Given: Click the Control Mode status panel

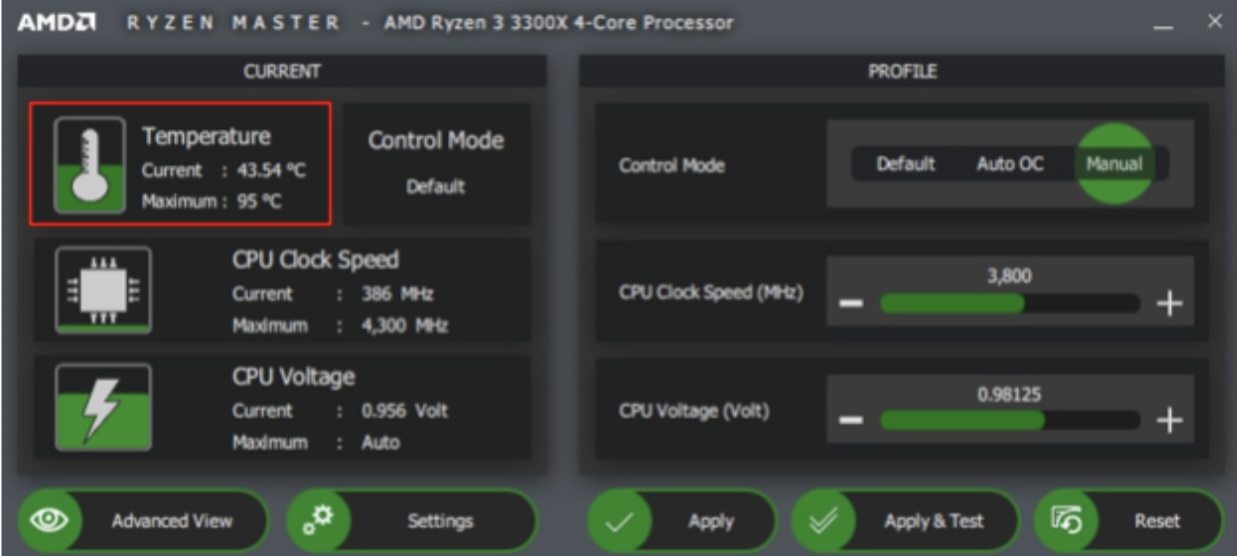Looking at the screenshot, I should 436,163.
